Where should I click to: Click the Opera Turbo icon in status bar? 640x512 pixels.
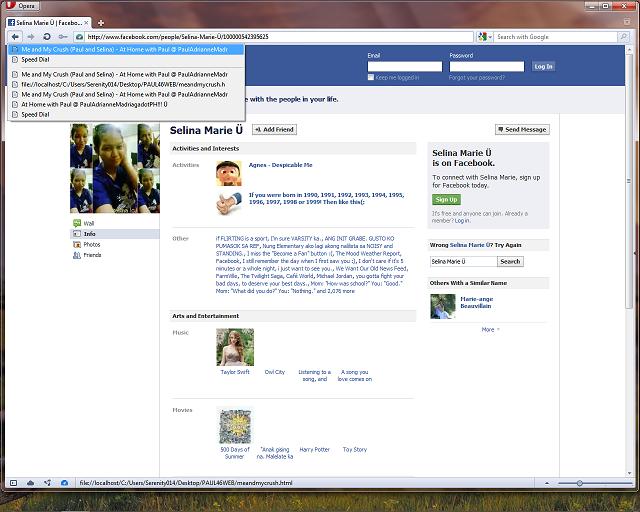coord(64,483)
